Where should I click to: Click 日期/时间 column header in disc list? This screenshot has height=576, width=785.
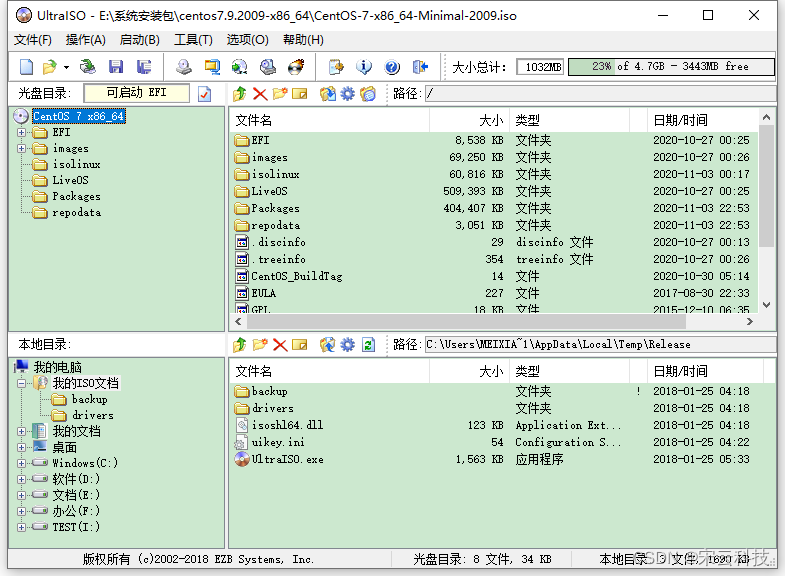coord(703,121)
